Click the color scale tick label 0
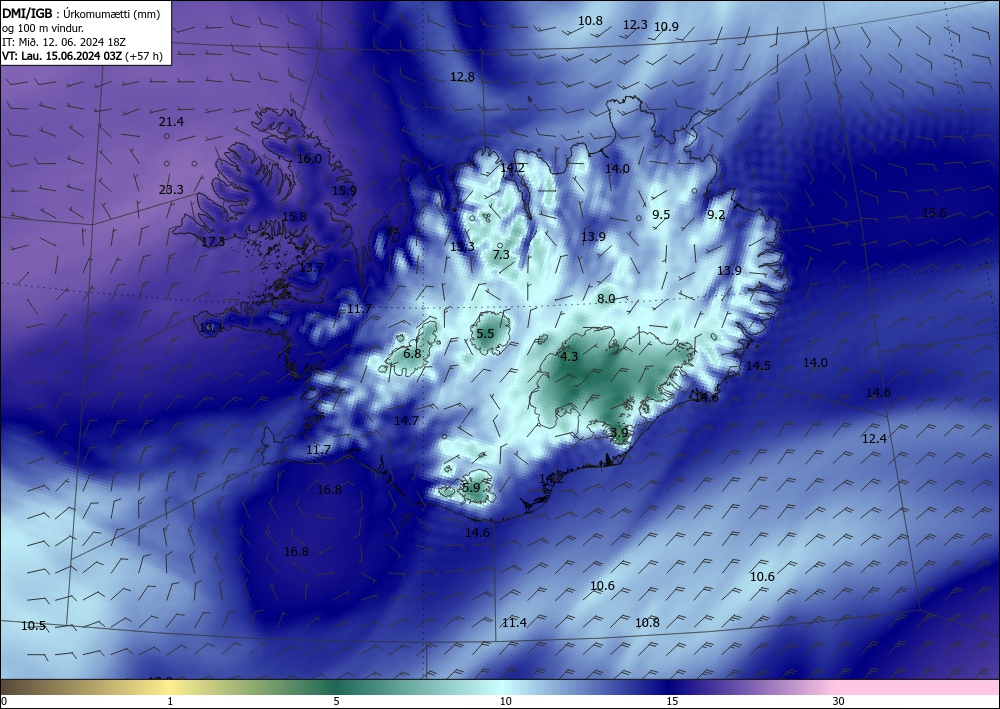Screen dimensions: 1000x709 pyautogui.click(x=4, y=701)
